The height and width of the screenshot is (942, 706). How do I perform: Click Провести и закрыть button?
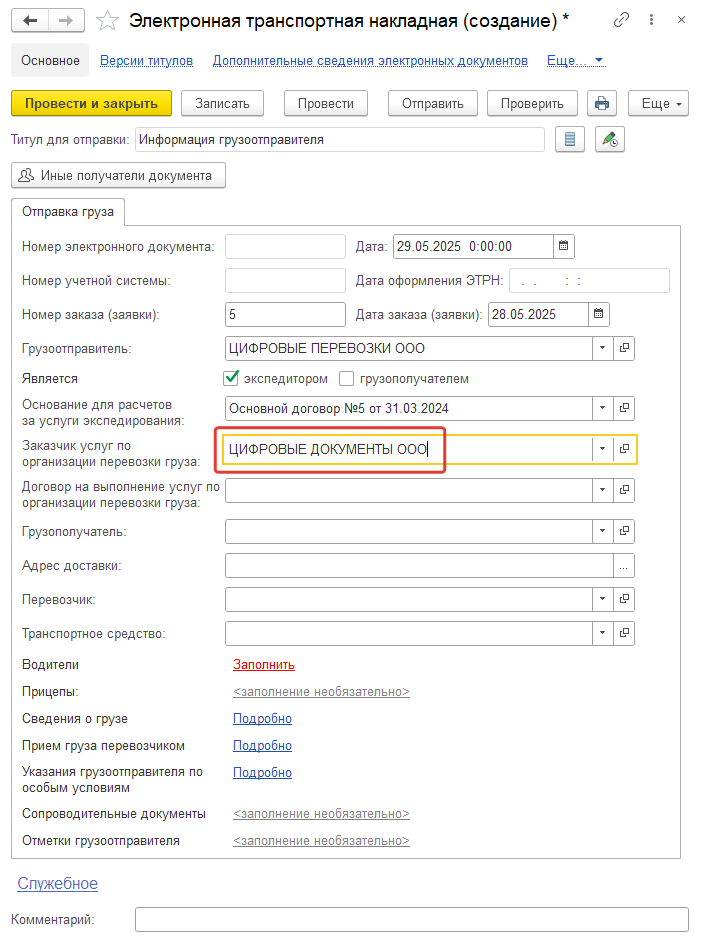91,103
